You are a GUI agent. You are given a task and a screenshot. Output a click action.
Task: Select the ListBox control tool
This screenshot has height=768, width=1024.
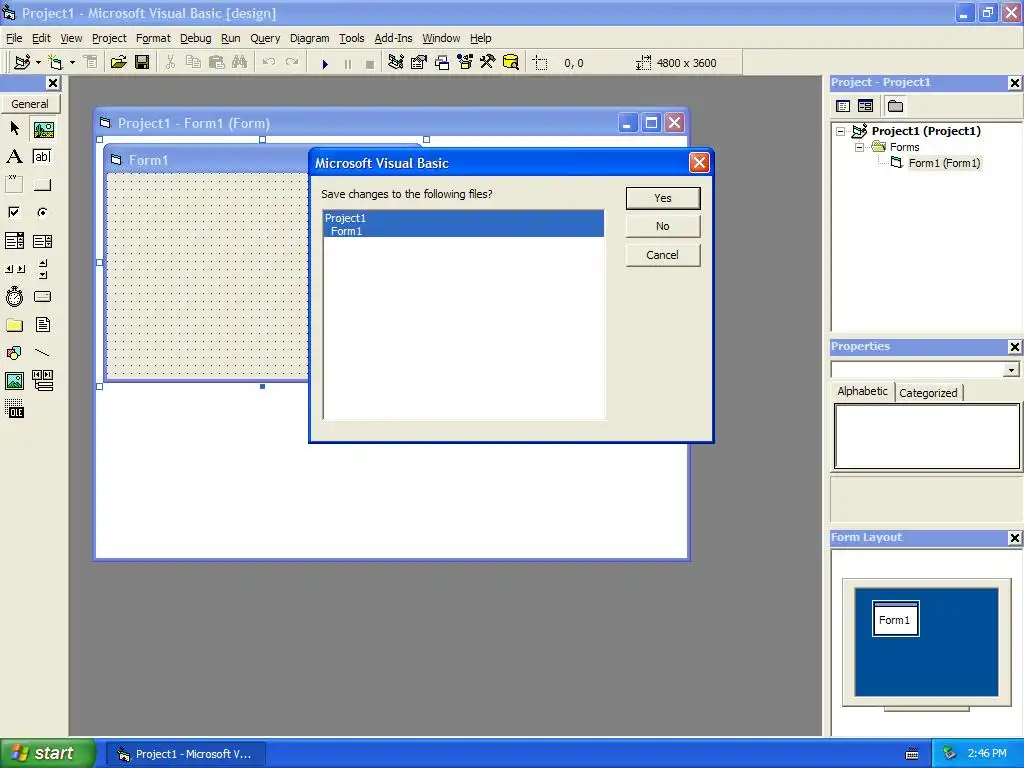pos(43,241)
